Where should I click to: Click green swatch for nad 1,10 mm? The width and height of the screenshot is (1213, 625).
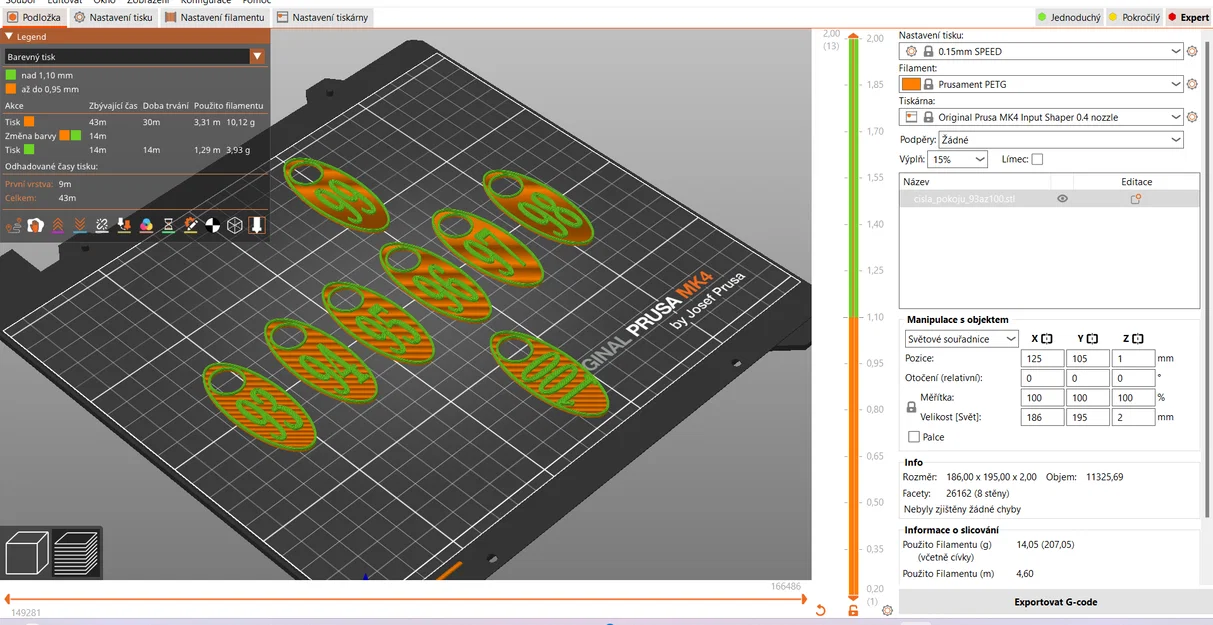[11, 75]
